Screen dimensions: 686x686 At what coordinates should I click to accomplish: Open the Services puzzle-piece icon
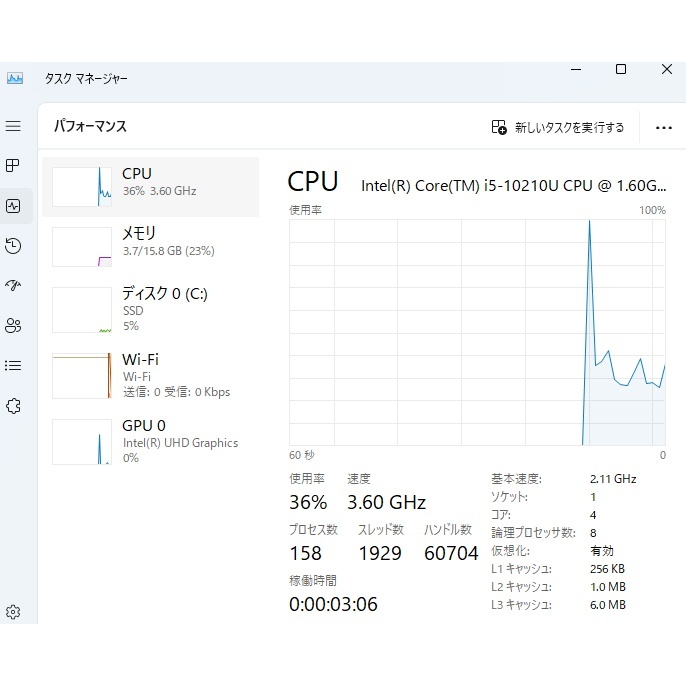tap(13, 406)
